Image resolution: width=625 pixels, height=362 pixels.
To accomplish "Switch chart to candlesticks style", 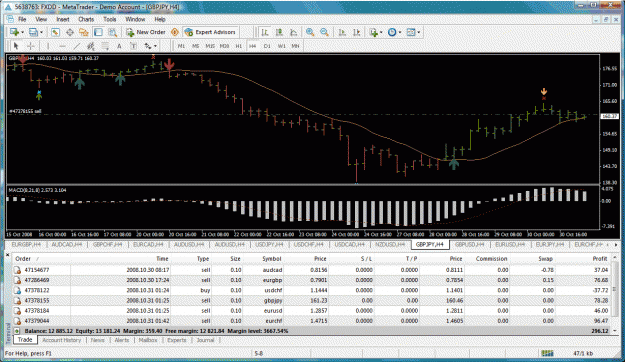I will [279, 32].
